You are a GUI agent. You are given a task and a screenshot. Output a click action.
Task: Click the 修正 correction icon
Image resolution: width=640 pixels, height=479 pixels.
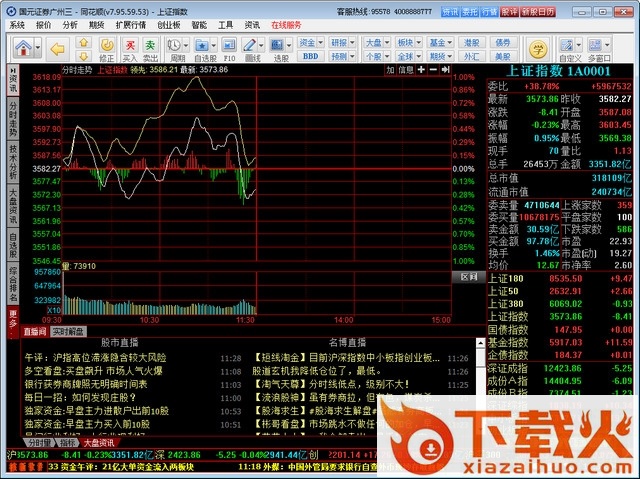pos(107,49)
